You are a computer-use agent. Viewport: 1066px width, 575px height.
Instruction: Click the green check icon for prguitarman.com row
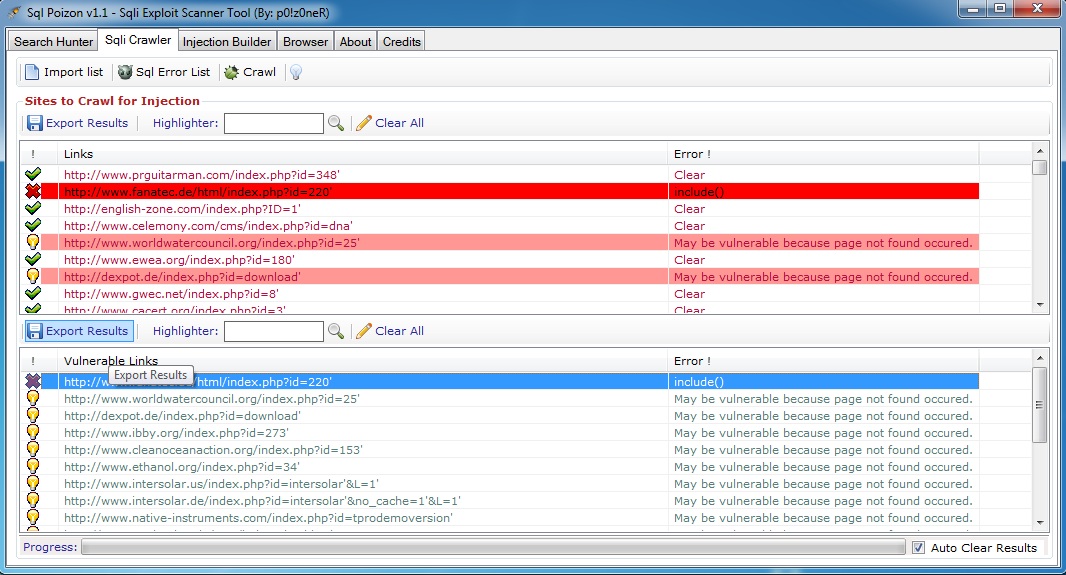(33, 174)
